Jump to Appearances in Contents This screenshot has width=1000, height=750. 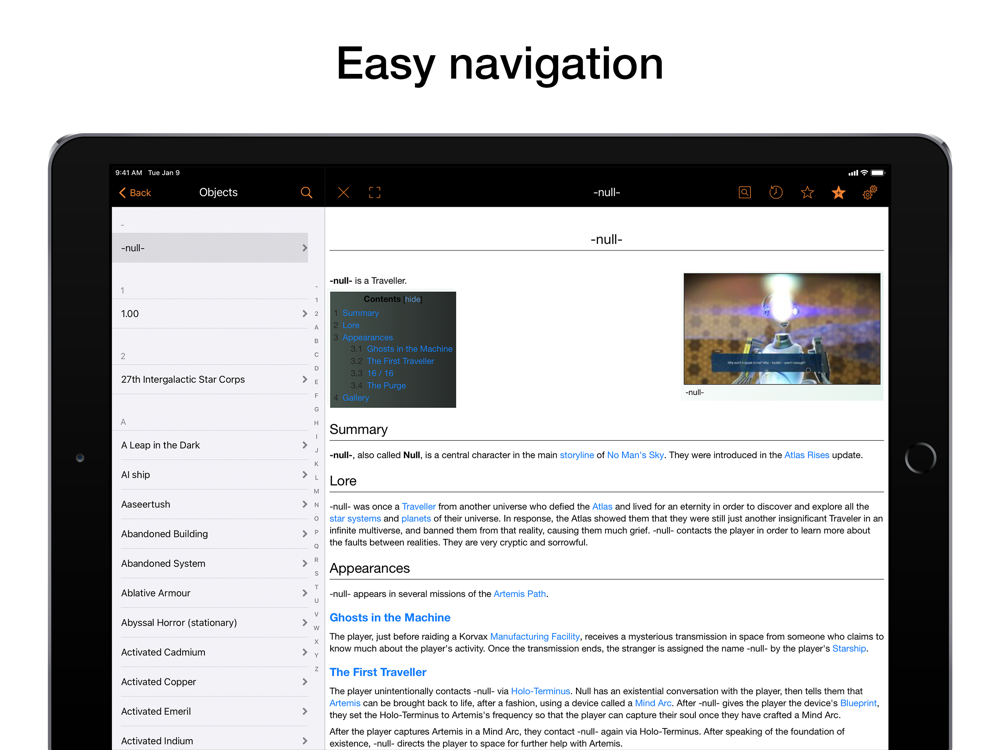[367, 337]
